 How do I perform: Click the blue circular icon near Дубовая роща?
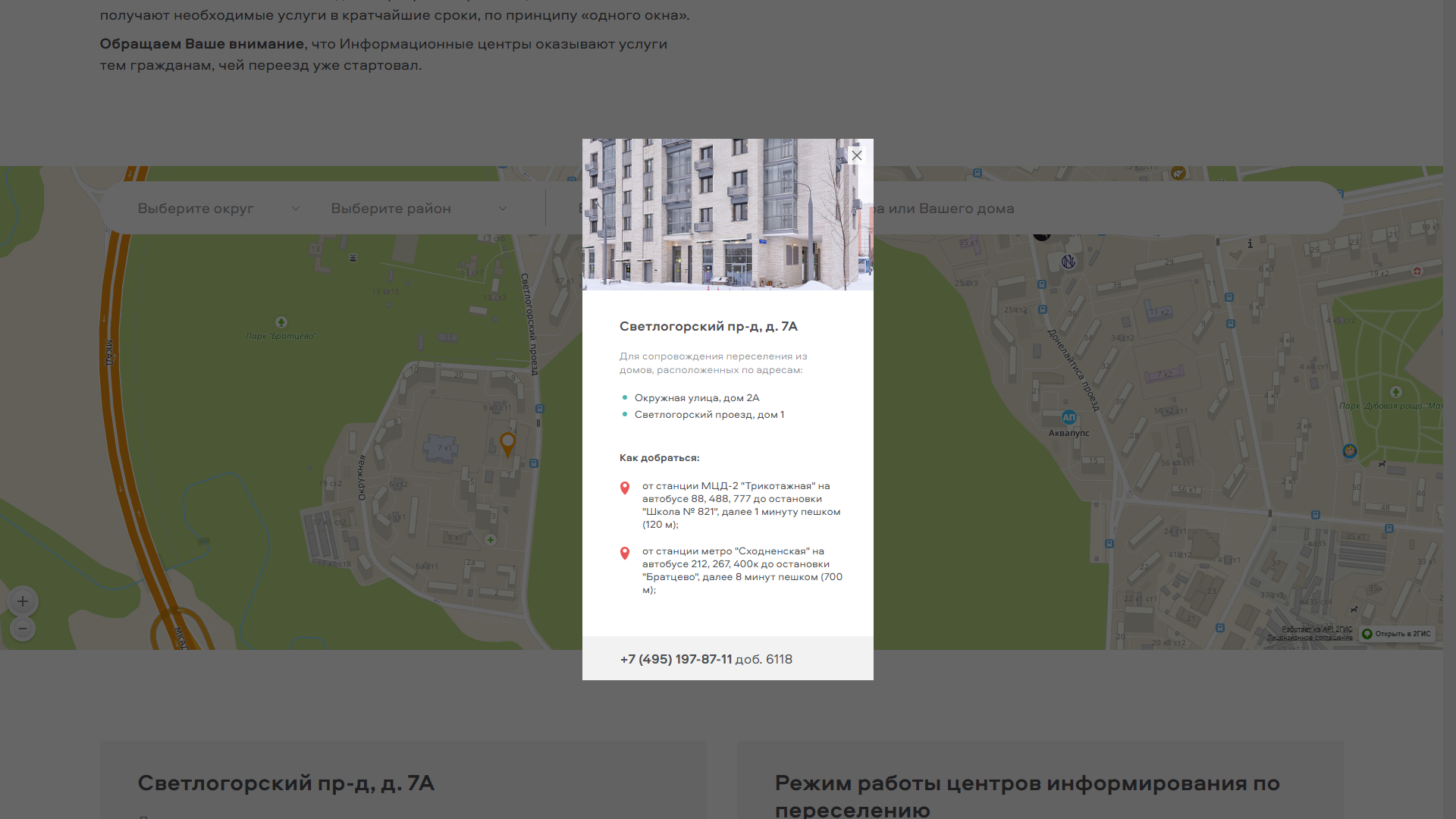1350,451
